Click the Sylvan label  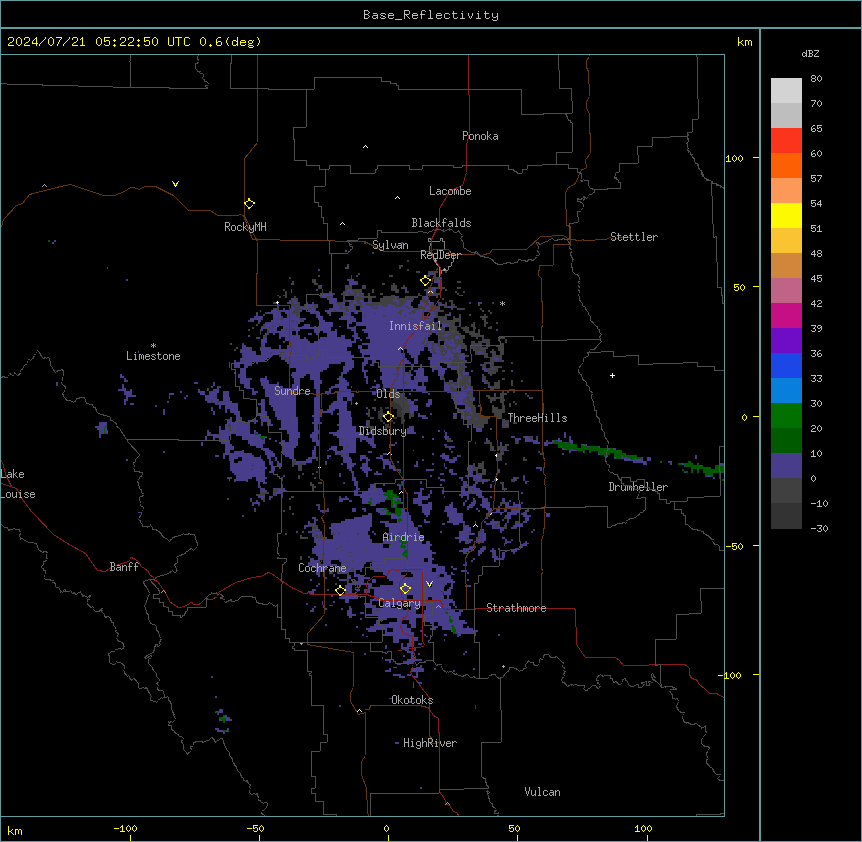(x=390, y=245)
